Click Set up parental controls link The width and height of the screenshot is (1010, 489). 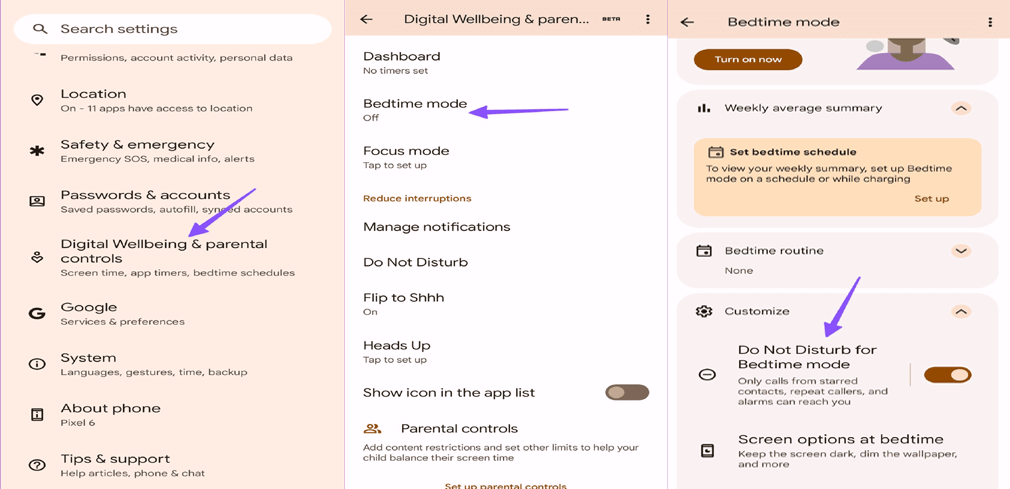(506, 485)
